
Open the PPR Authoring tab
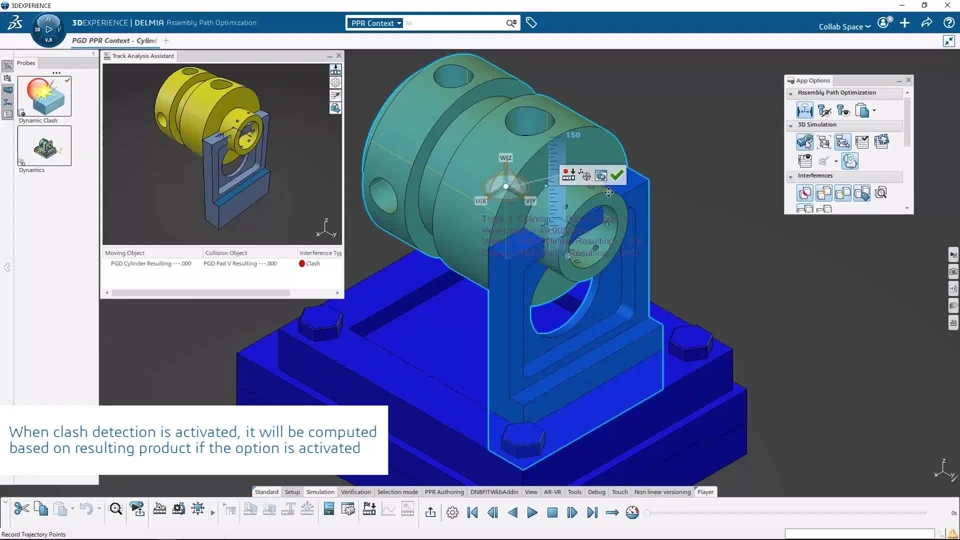(x=444, y=492)
